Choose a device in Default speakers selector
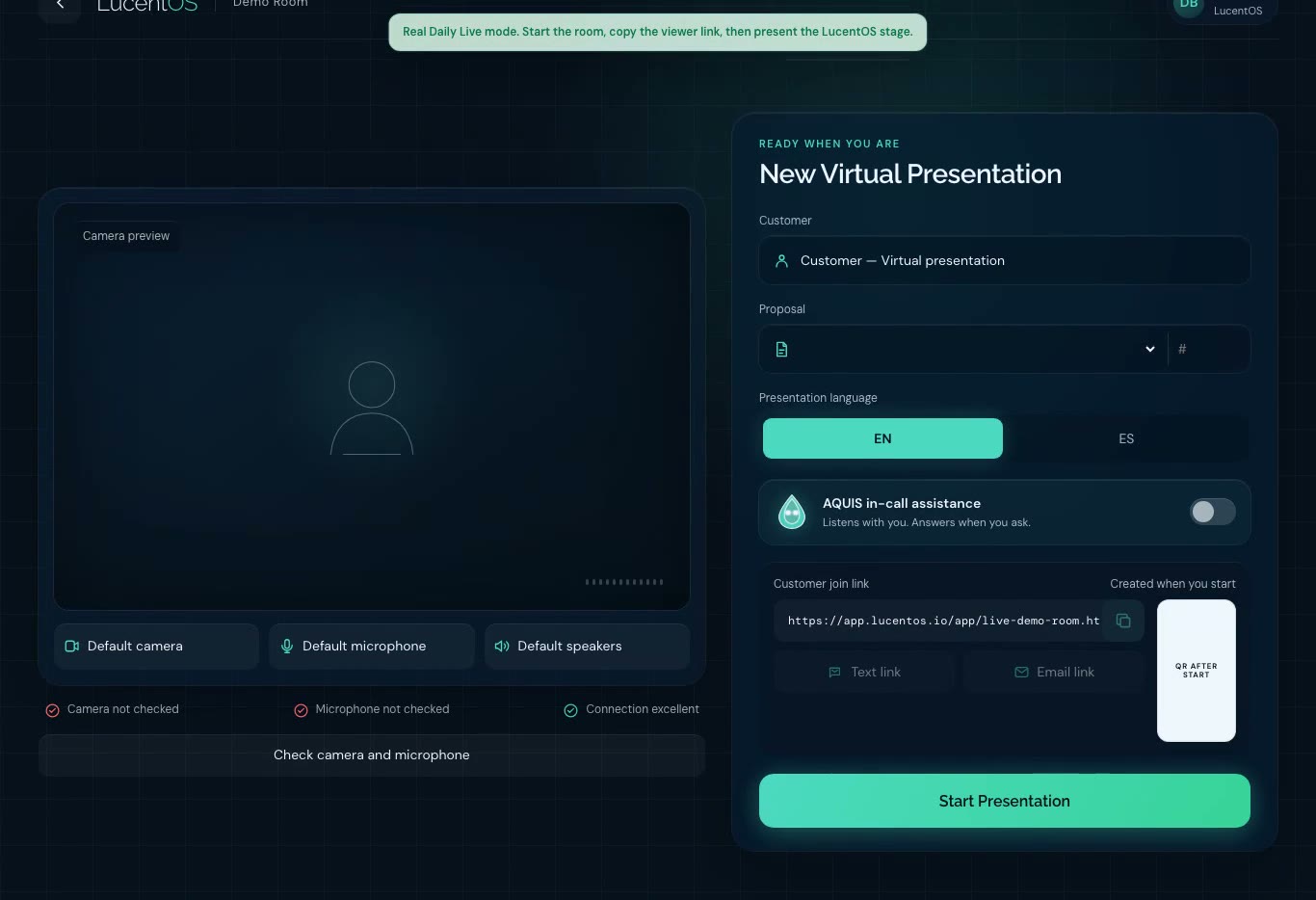Viewport: 1316px width, 900px height. pos(587,647)
